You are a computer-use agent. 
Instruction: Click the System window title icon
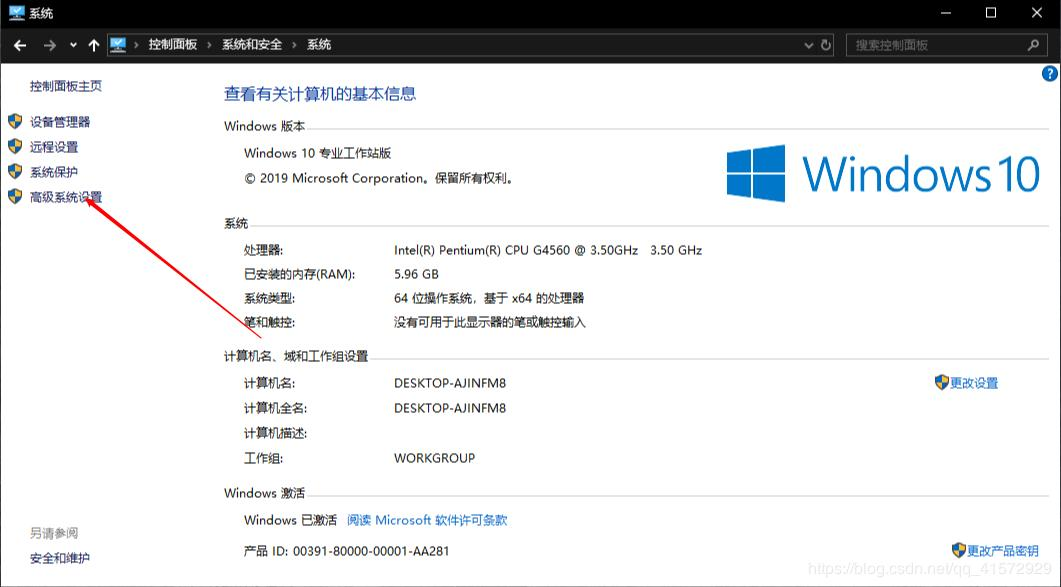16,13
